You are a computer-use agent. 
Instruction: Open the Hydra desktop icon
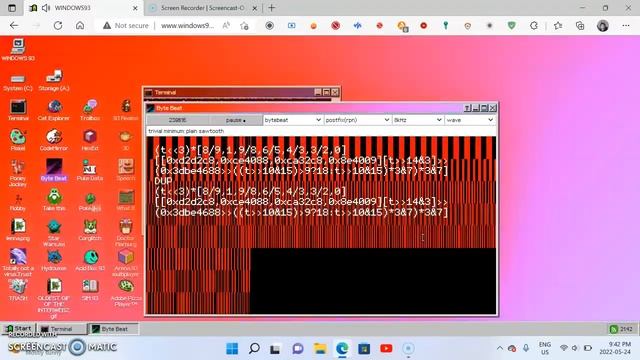[x=54, y=260]
